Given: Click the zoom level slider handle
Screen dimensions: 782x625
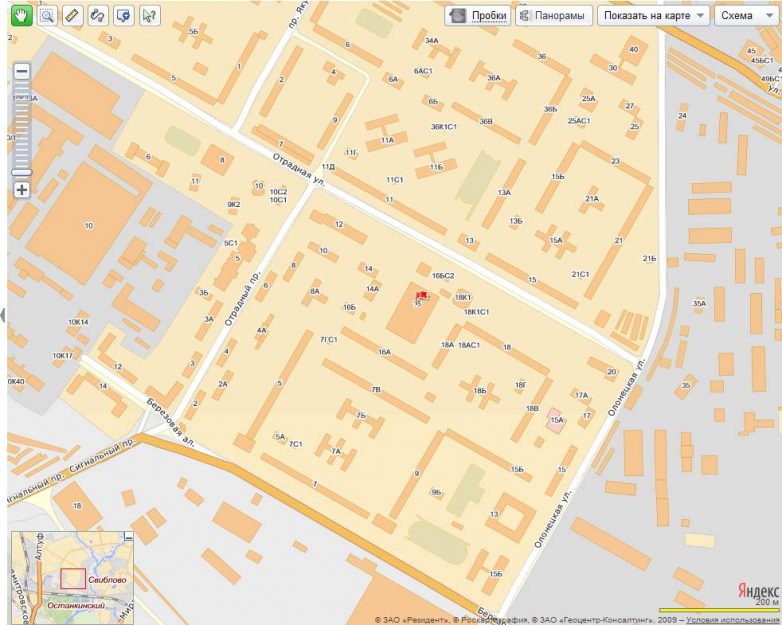Looking at the screenshot, I should (21, 172).
